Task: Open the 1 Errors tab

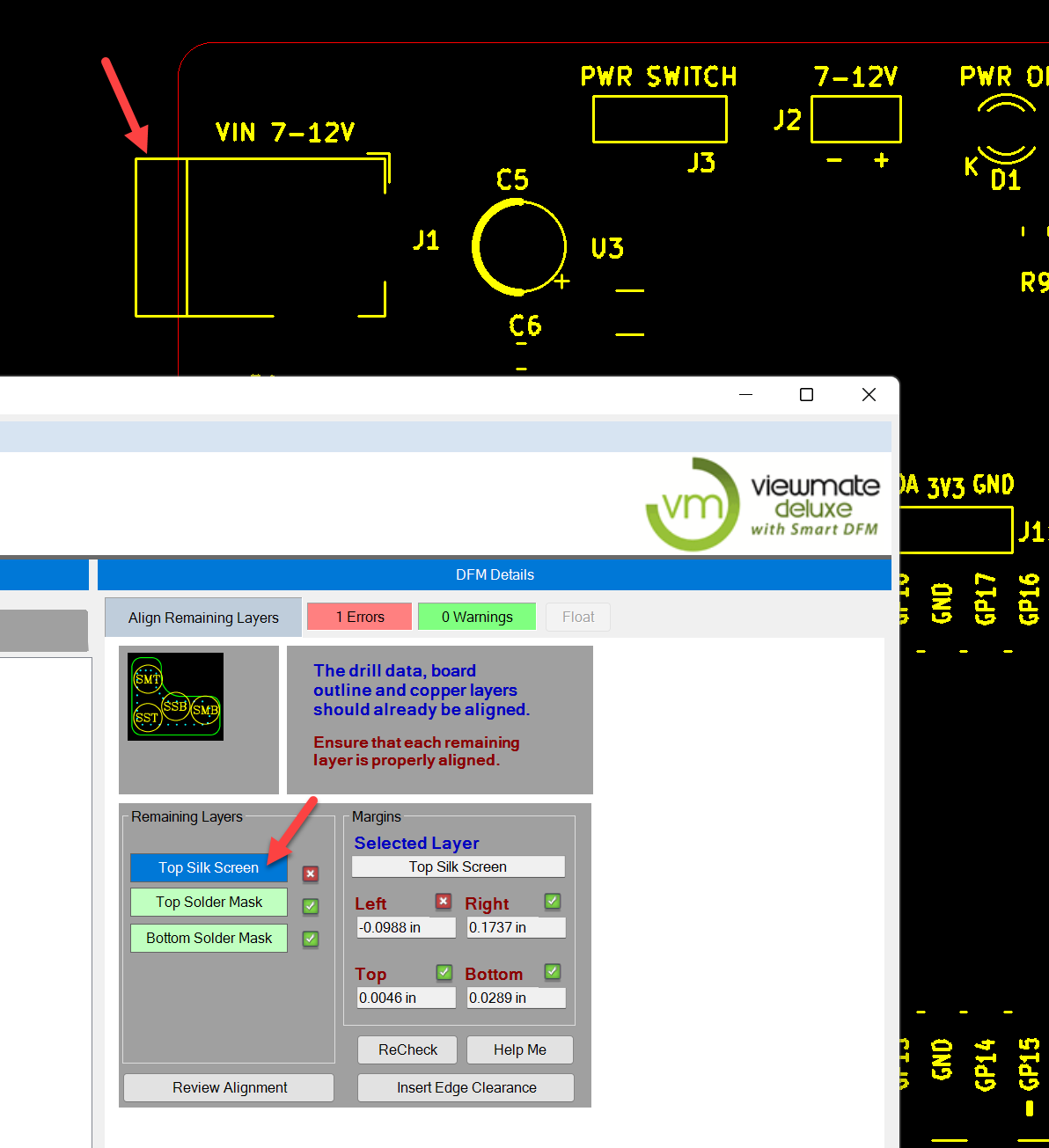Action: coord(359,617)
